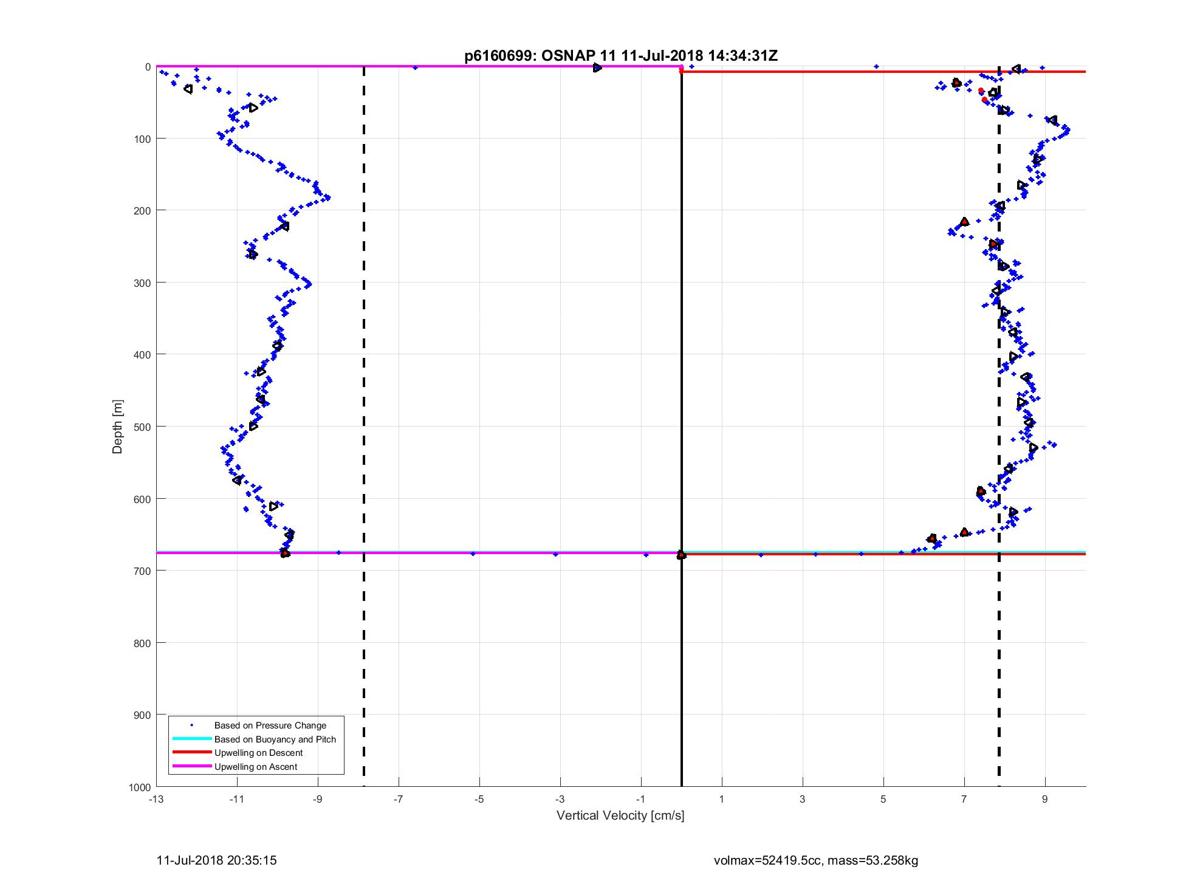Click legend entry Upwelling on Ascent
1200x885 pixels.
click(x=255, y=766)
